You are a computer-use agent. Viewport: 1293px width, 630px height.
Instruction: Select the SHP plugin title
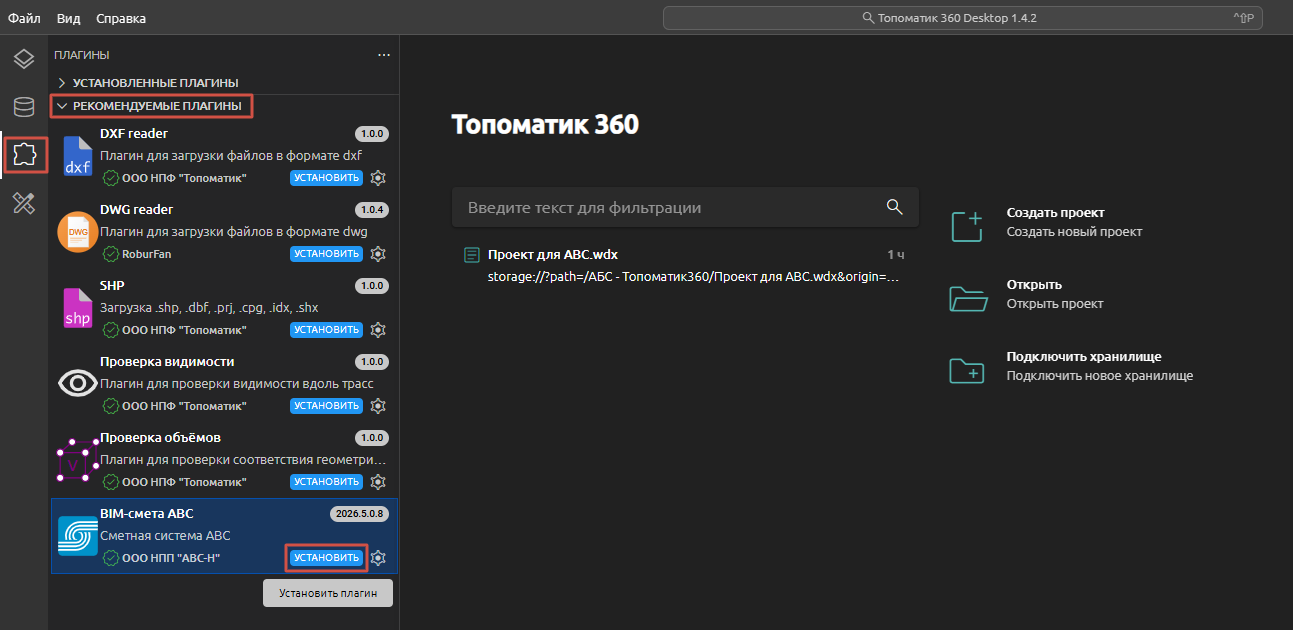112,286
